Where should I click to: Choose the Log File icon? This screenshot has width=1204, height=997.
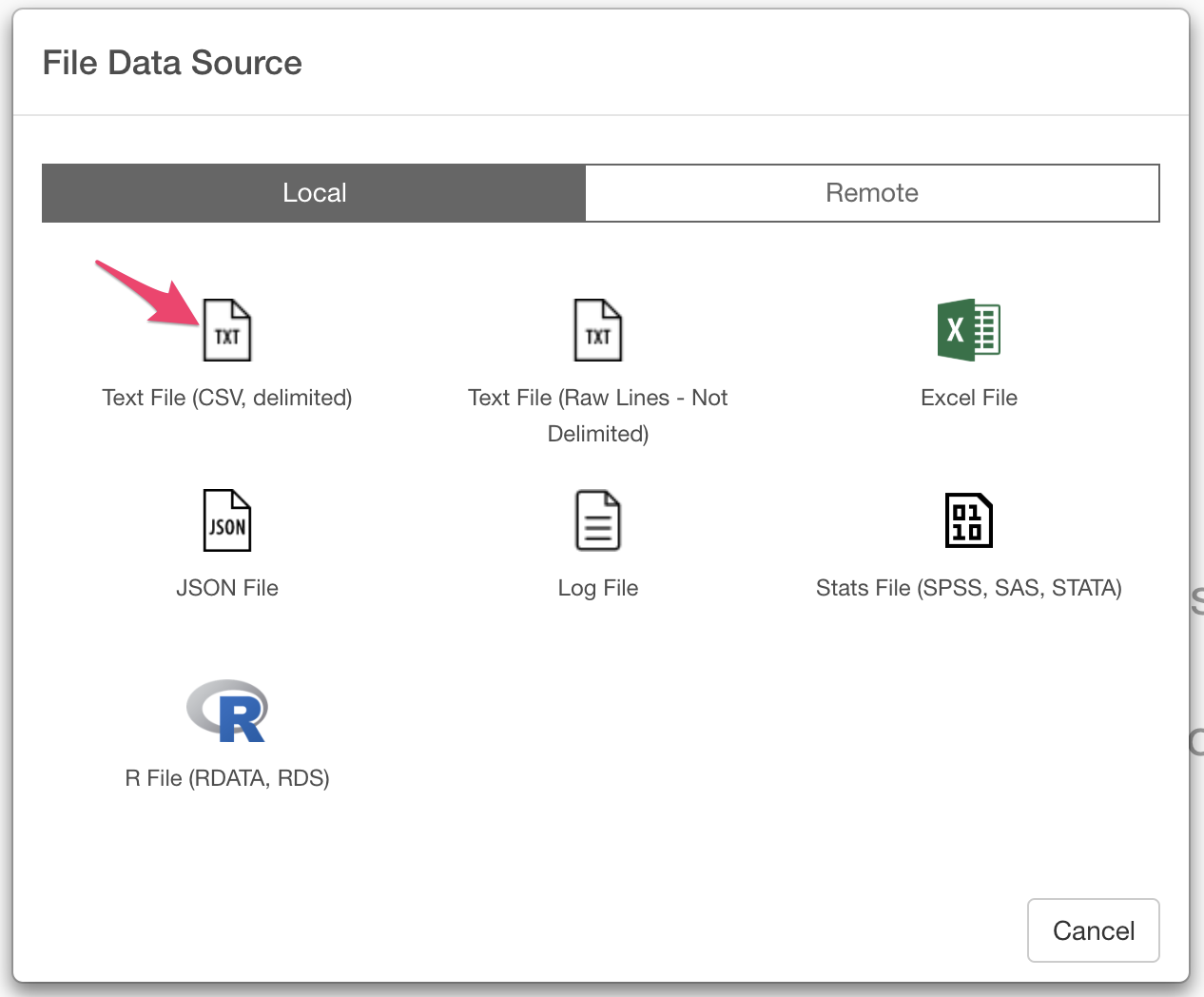[598, 520]
